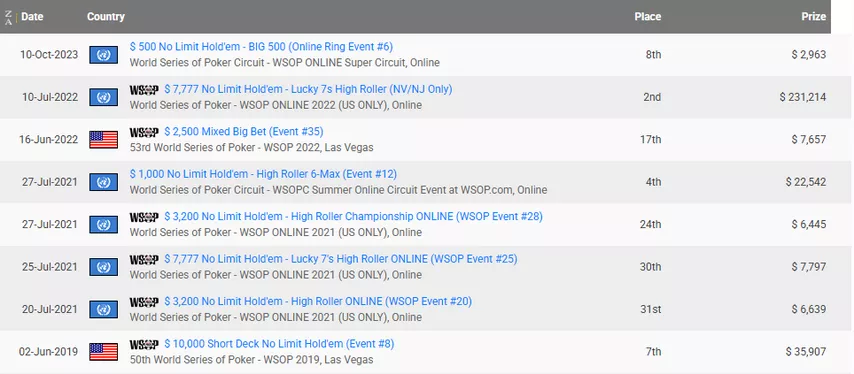Screen dimensions: 854x374
Task: Open the $1,000 High Roller 6-Max Event #12 link
Action: click(263, 174)
